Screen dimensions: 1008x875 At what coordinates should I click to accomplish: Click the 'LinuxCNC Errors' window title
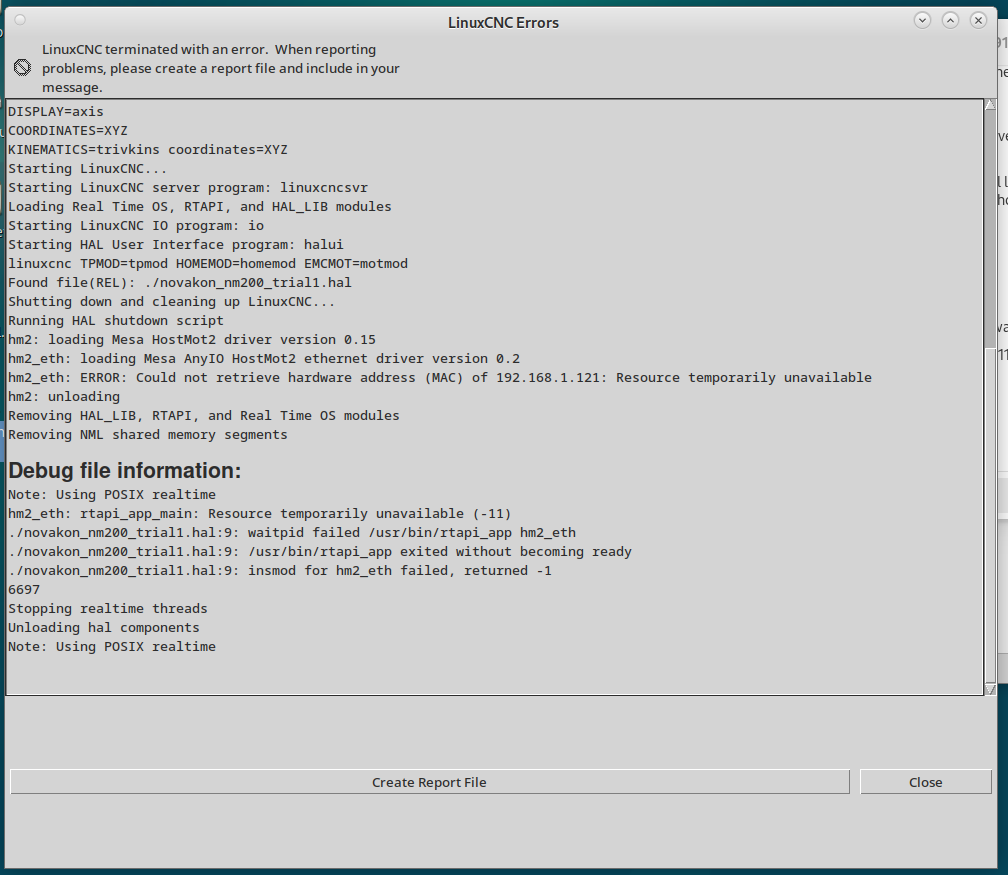click(503, 23)
